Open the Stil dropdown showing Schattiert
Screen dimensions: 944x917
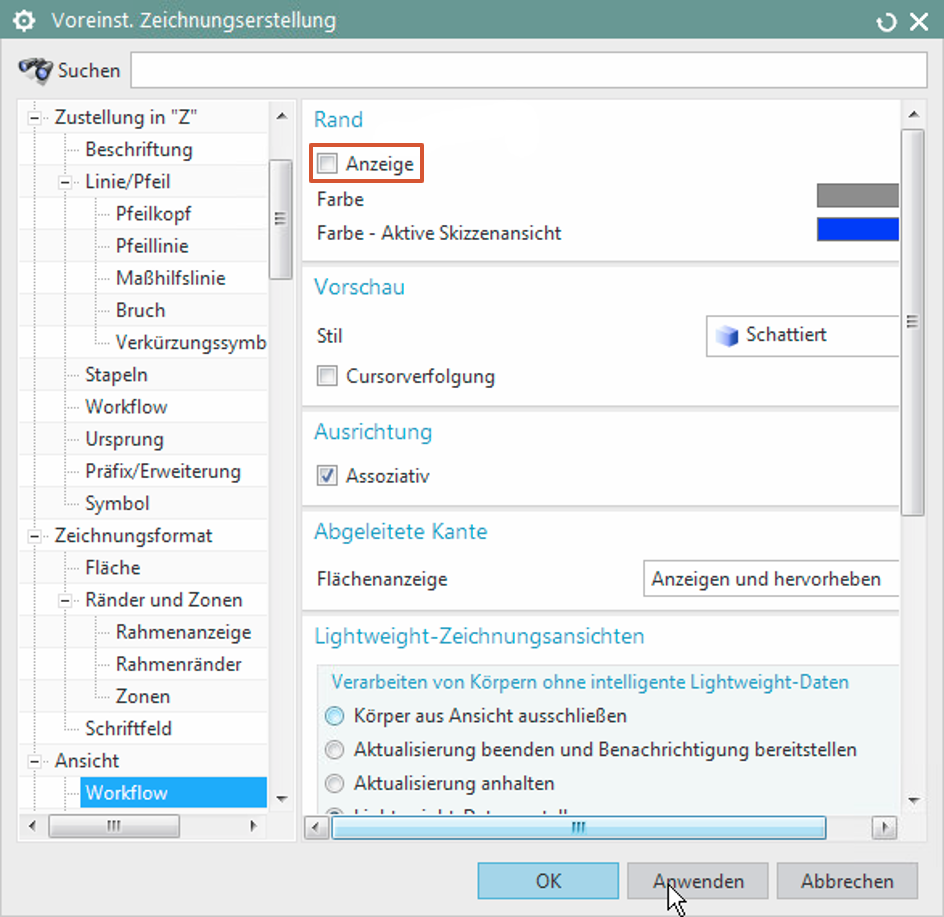coord(802,335)
